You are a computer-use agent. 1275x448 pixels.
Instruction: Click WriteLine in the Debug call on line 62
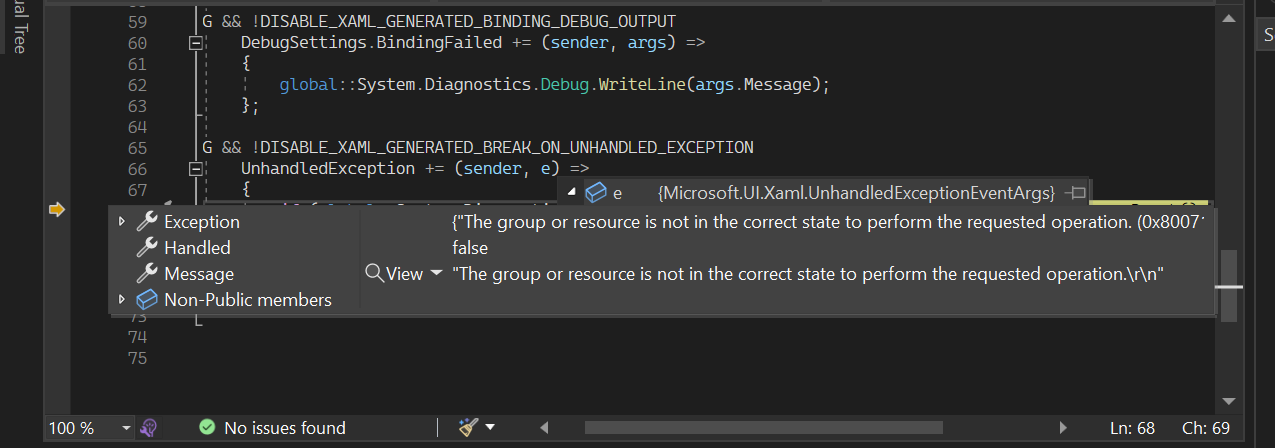[x=640, y=85]
